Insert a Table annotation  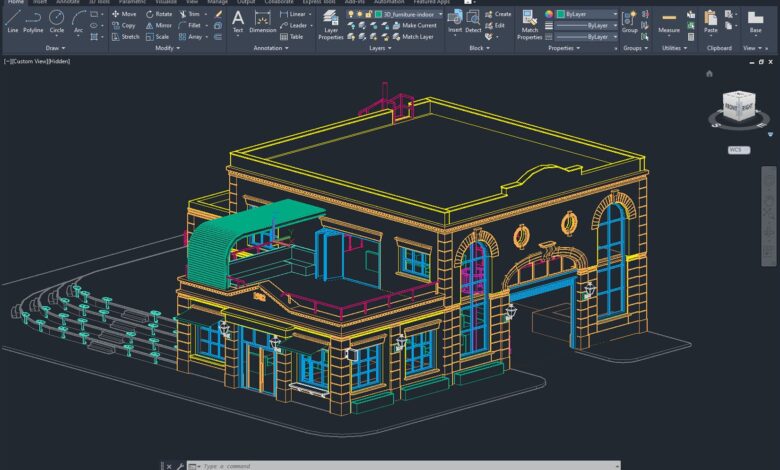[292, 37]
